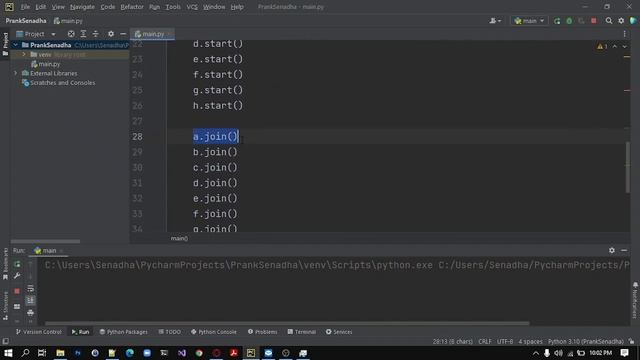Expand External Libraries node

click(16, 73)
